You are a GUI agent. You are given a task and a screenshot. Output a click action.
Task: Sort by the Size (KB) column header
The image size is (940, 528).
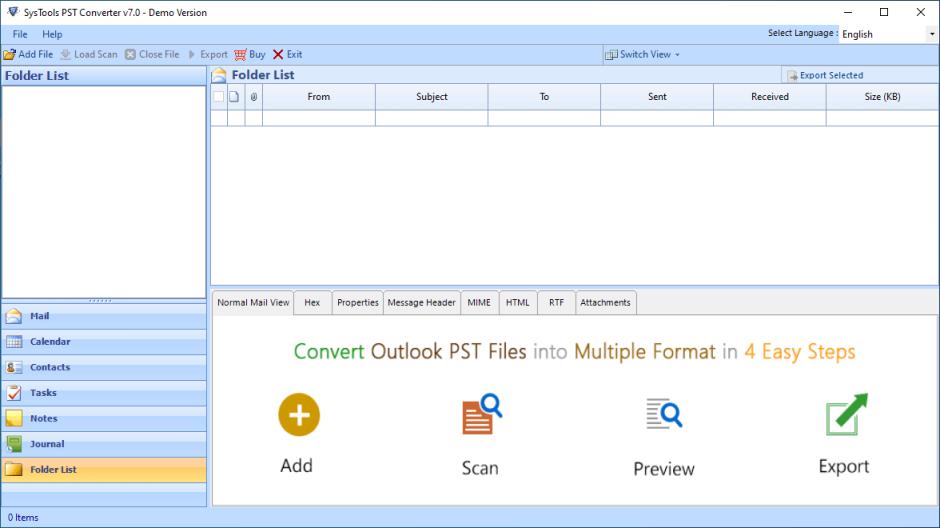pos(882,96)
